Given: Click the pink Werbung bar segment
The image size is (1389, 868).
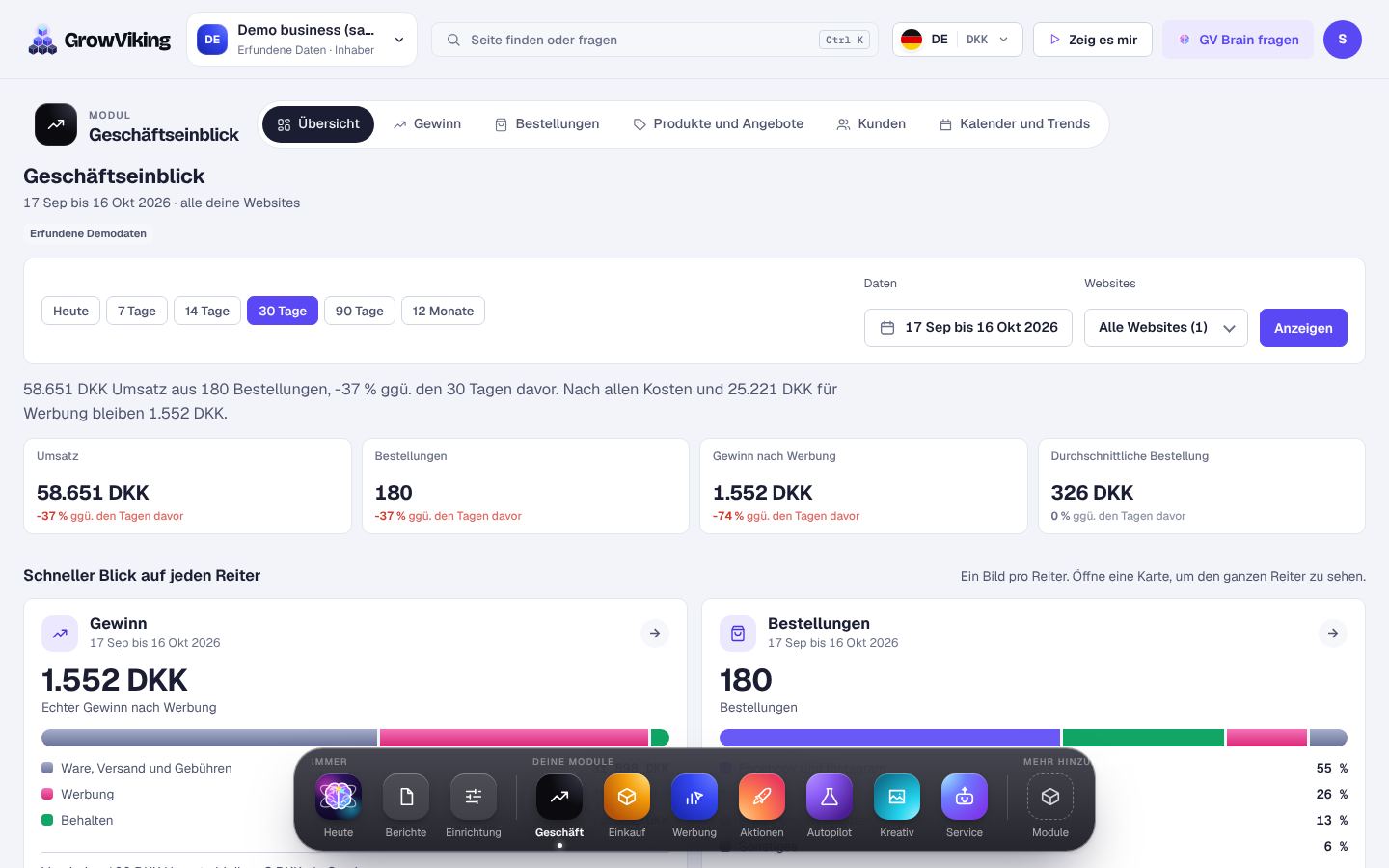Looking at the screenshot, I should [x=514, y=738].
